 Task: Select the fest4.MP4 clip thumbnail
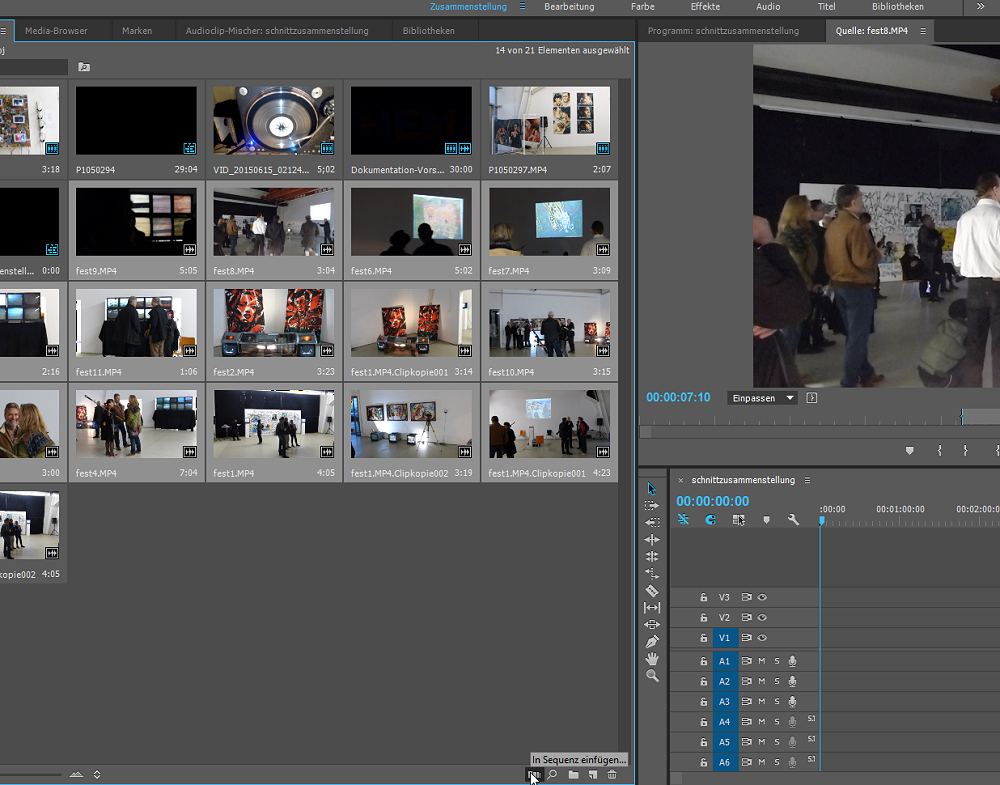coord(136,424)
